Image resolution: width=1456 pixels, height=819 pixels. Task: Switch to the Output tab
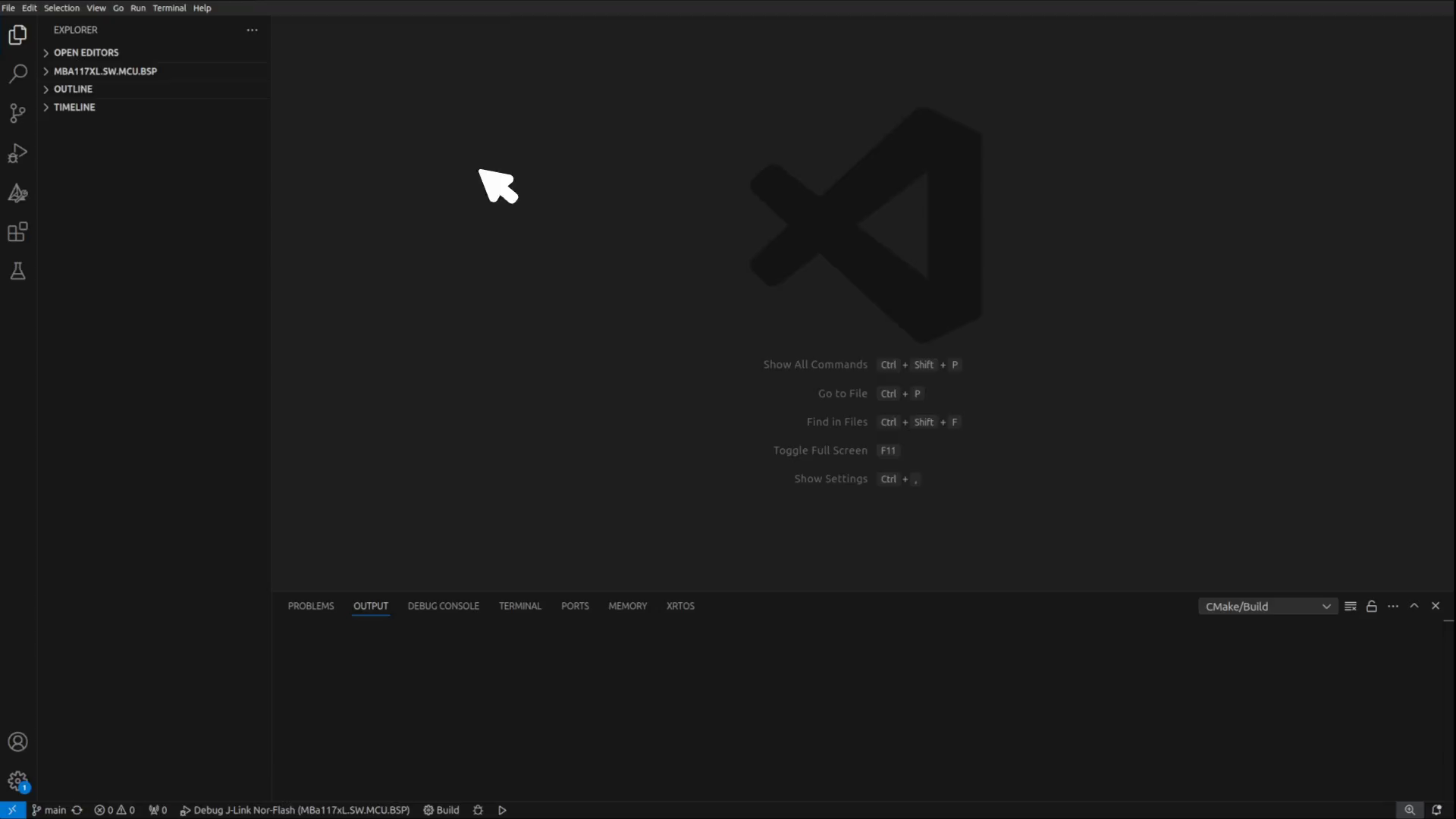coord(371,606)
